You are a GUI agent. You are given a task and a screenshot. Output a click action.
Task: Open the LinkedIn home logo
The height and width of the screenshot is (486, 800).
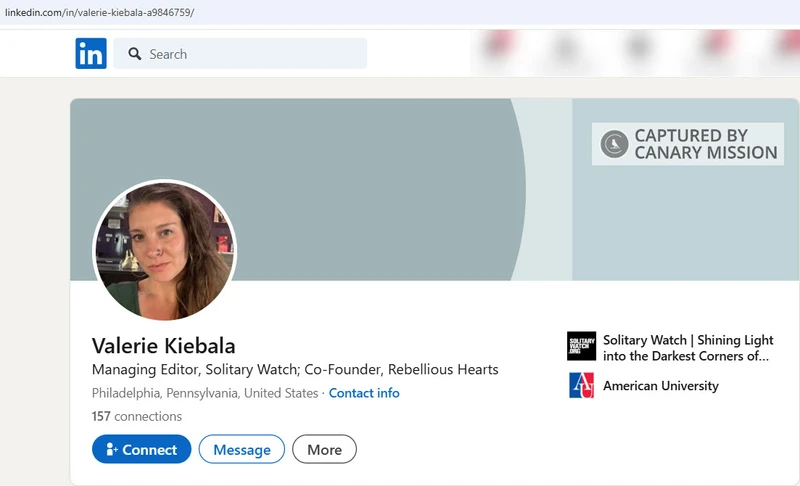coord(91,53)
